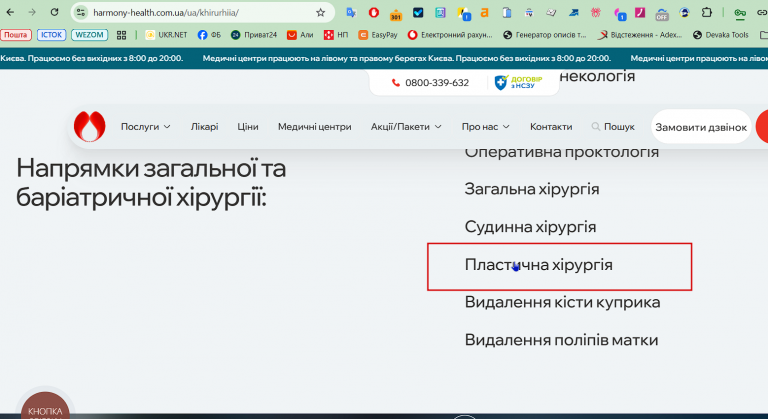Expand the Послуги dropdown menu

[x=145, y=126]
